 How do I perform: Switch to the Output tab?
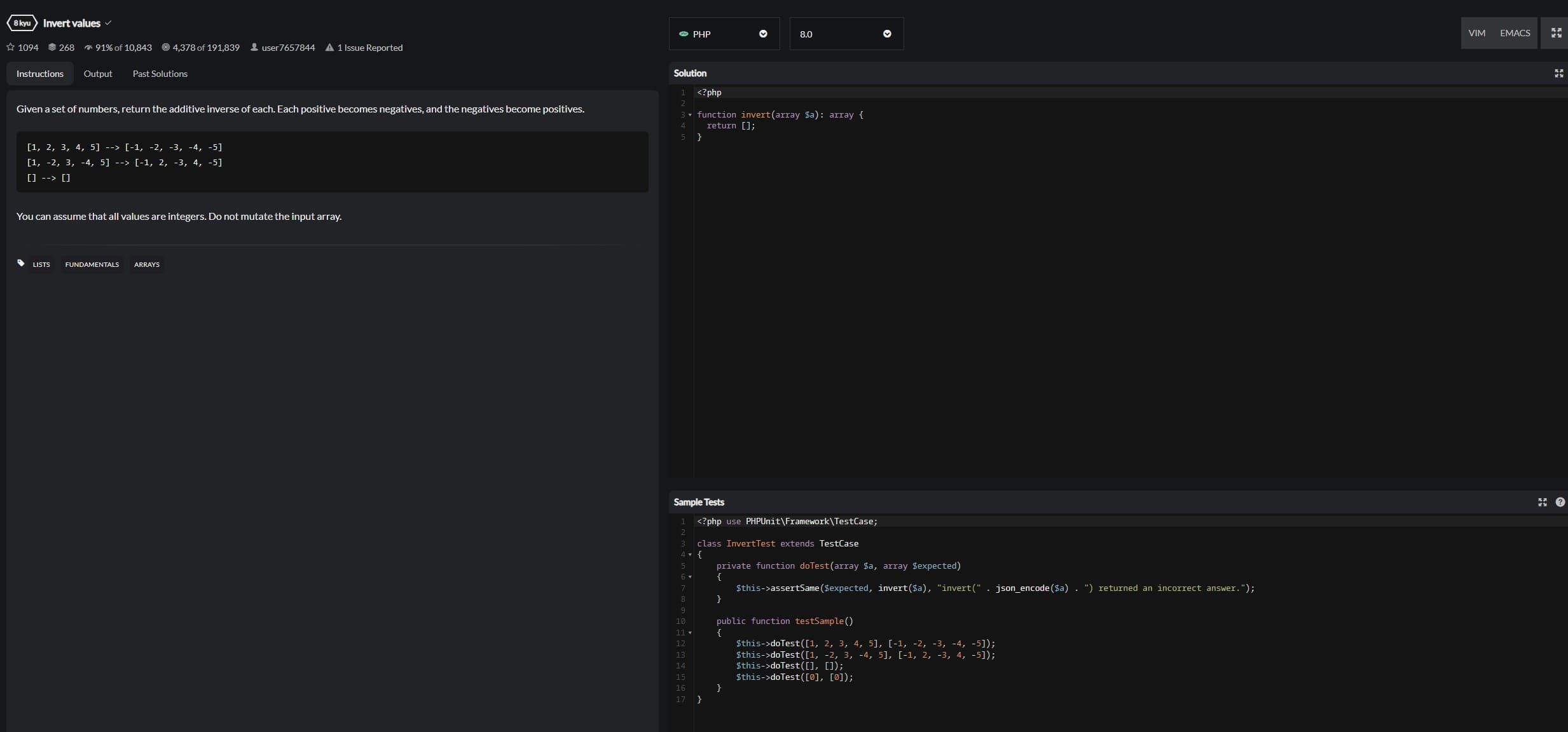[98, 73]
